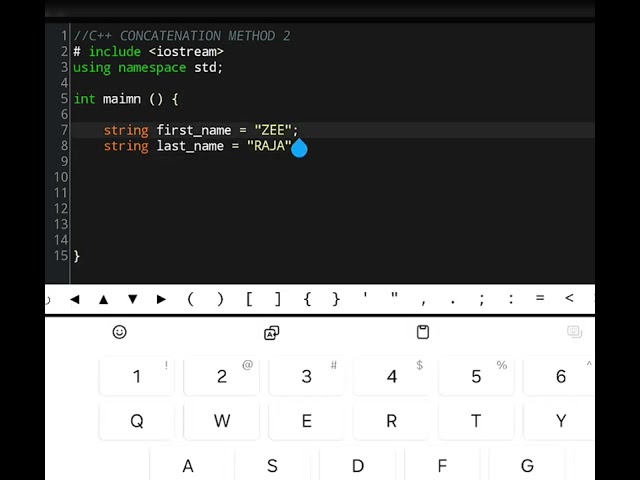Tap the down arrow cursor key
Screen dimensions: 640x480
[x=133, y=299]
